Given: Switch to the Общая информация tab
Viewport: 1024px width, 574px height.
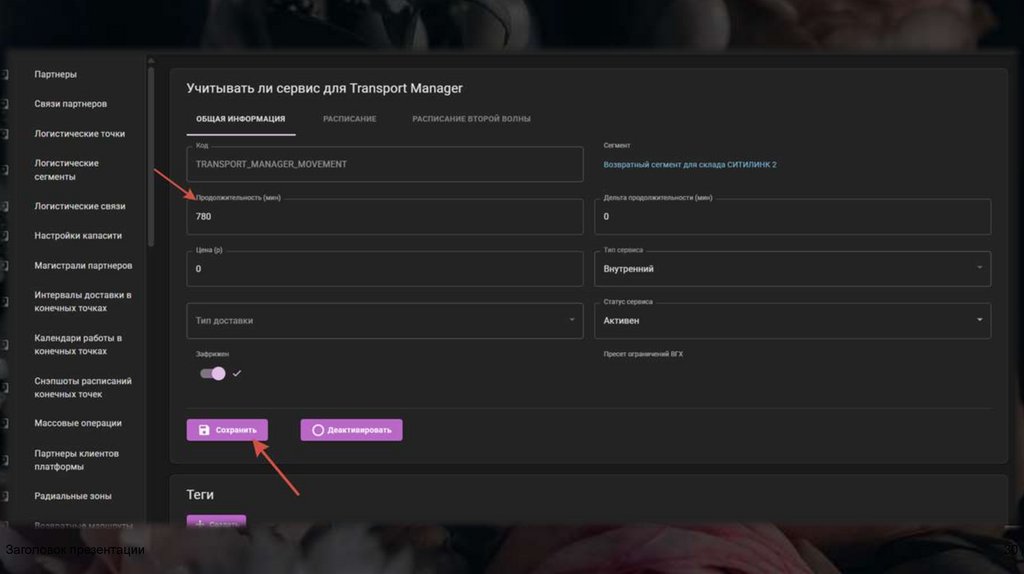Looking at the screenshot, I should tap(240, 119).
